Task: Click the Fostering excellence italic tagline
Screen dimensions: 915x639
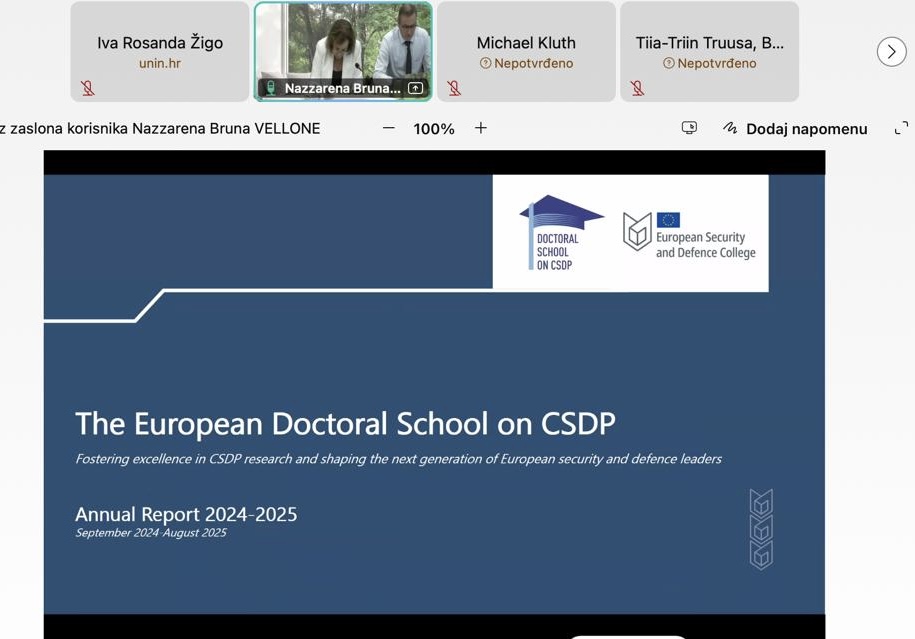Action: (399, 459)
